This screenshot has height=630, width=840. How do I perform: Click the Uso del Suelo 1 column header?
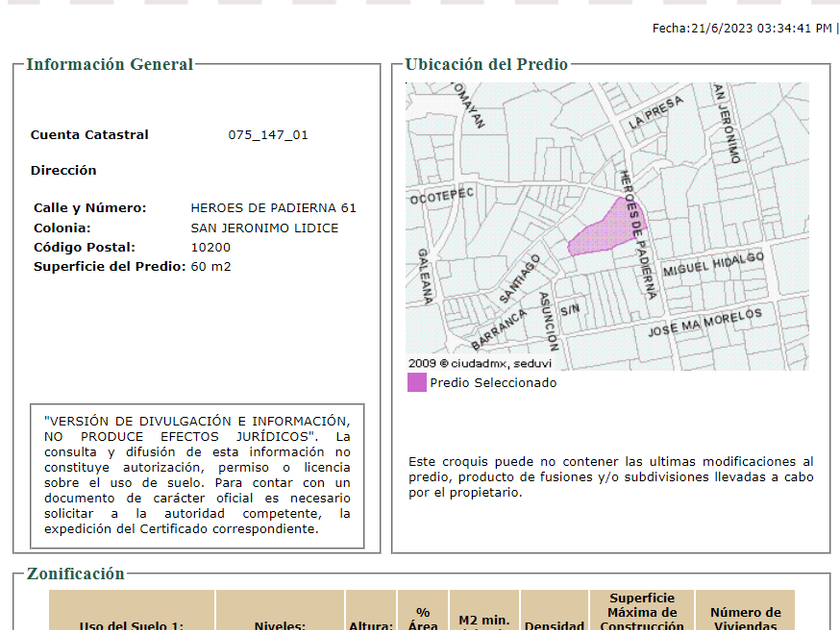[x=131, y=625]
